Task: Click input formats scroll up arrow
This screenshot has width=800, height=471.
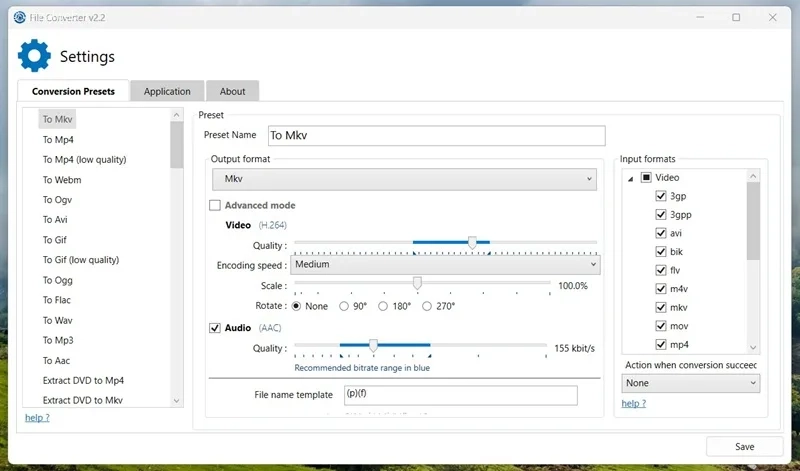Action: point(753,176)
